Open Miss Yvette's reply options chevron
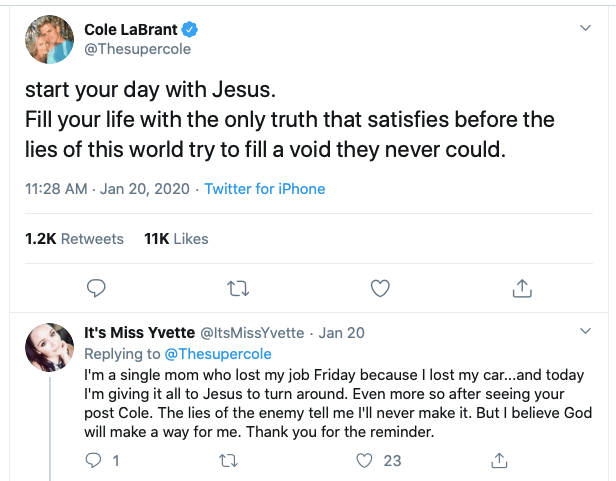 coord(586,330)
